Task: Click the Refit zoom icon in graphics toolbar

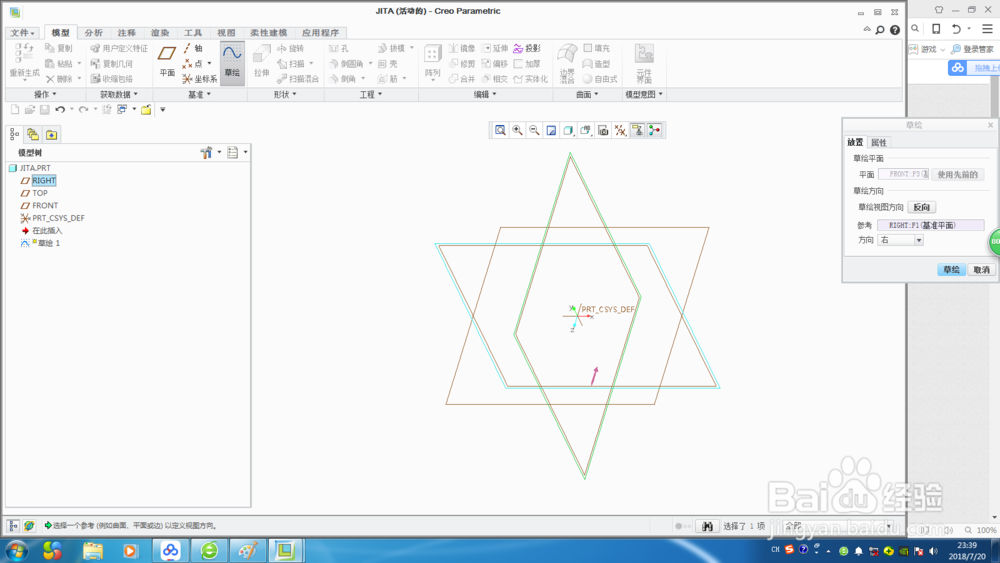Action: click(501, 131)
